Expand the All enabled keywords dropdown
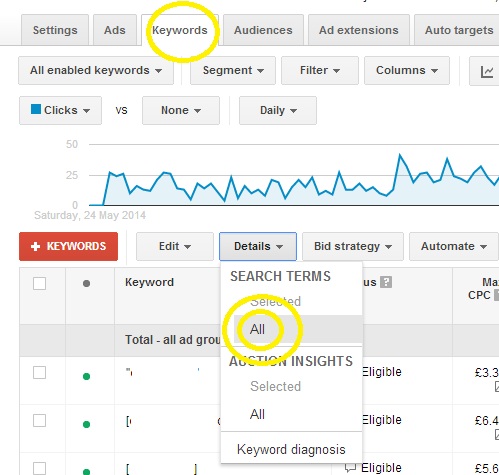Screen dimensions: 499x475 click(x=96, y=70)
